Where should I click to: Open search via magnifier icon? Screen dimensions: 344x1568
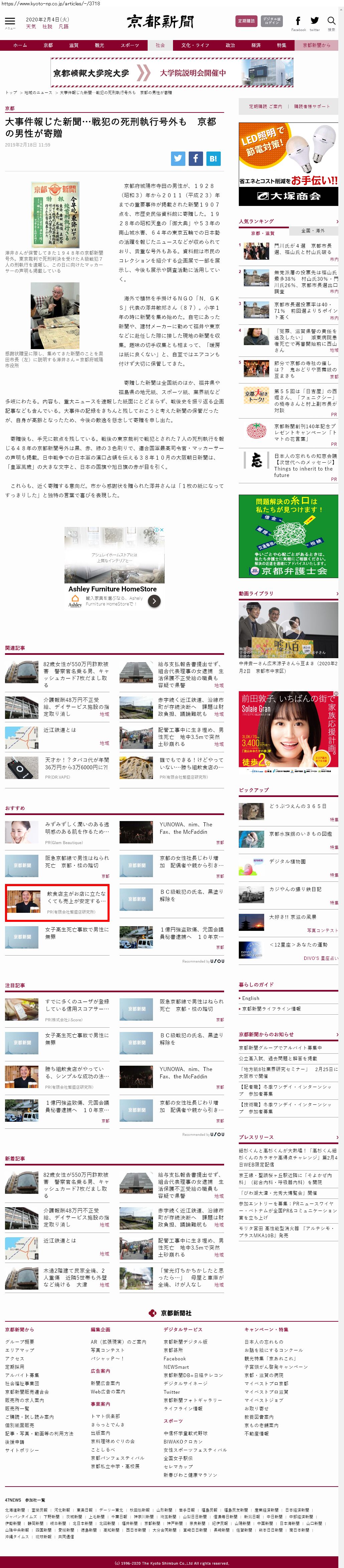pos(331,21)
